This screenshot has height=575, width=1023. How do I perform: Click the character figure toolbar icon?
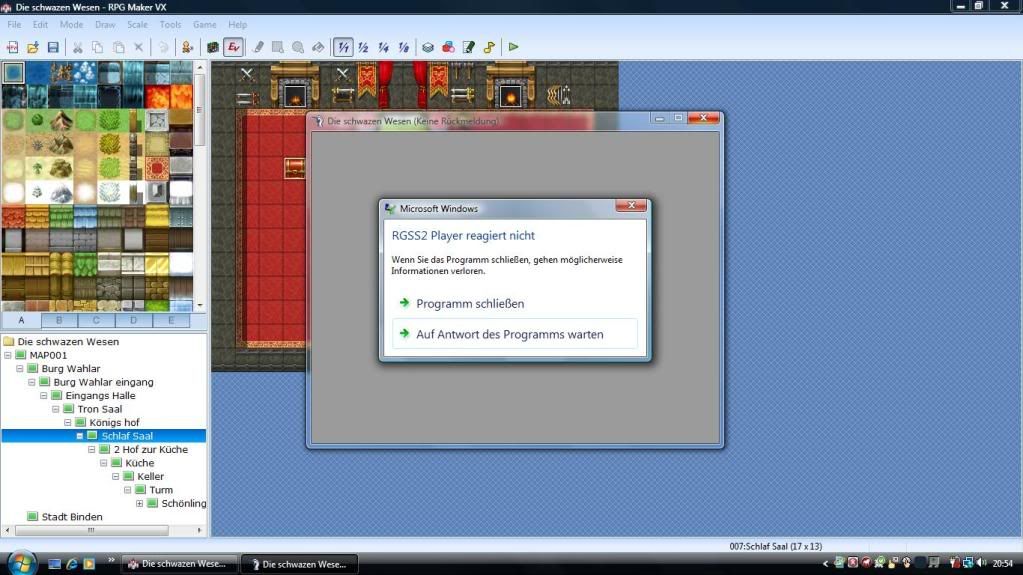187,47
